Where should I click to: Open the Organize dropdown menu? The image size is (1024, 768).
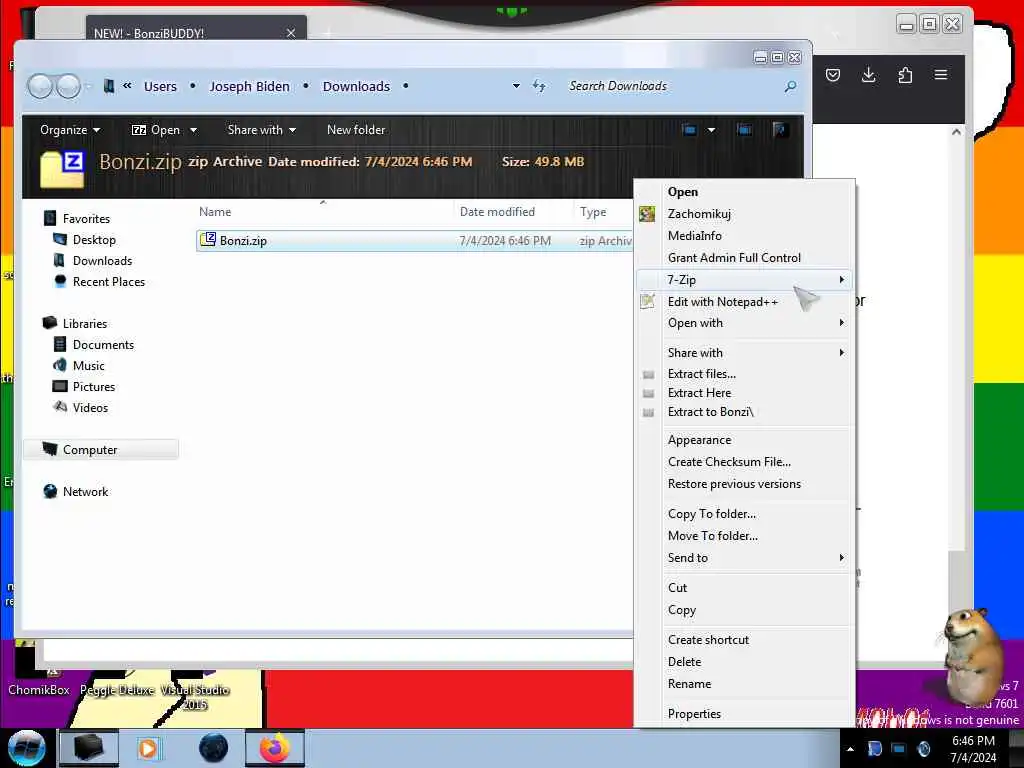tap(70, 130)
